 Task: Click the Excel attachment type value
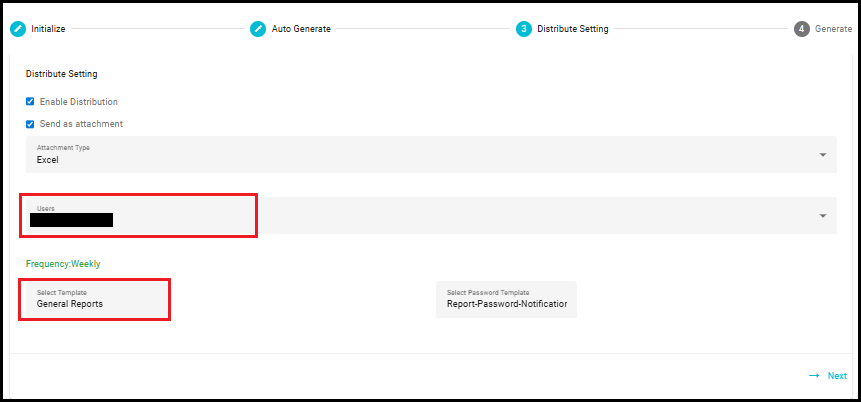tap(47, 160)
